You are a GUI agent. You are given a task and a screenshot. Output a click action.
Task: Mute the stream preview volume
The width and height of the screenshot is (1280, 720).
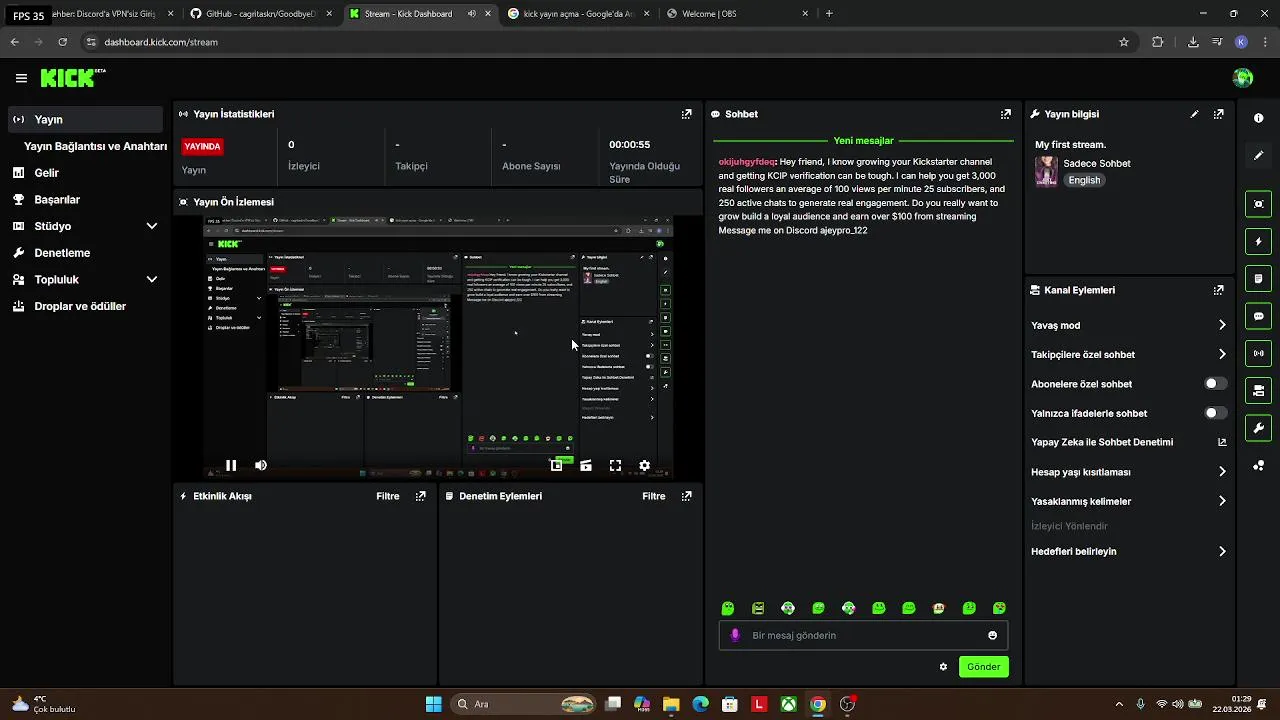click(261, 465)
